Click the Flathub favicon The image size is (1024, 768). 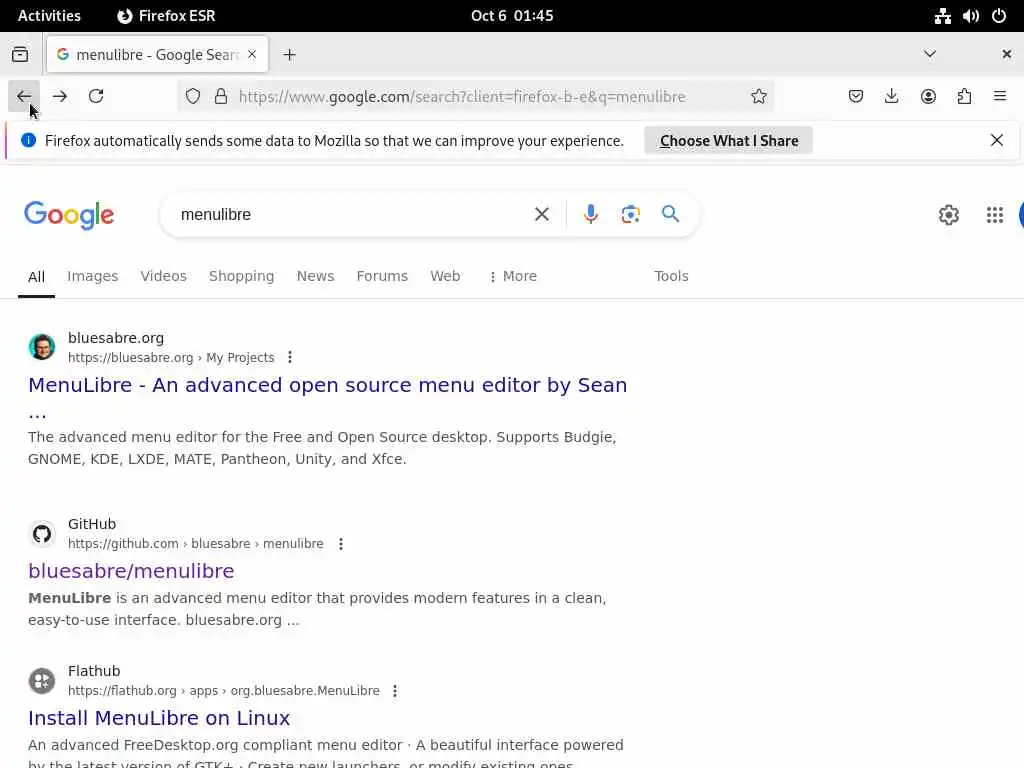pyautogui.click(x=42, y=681)
